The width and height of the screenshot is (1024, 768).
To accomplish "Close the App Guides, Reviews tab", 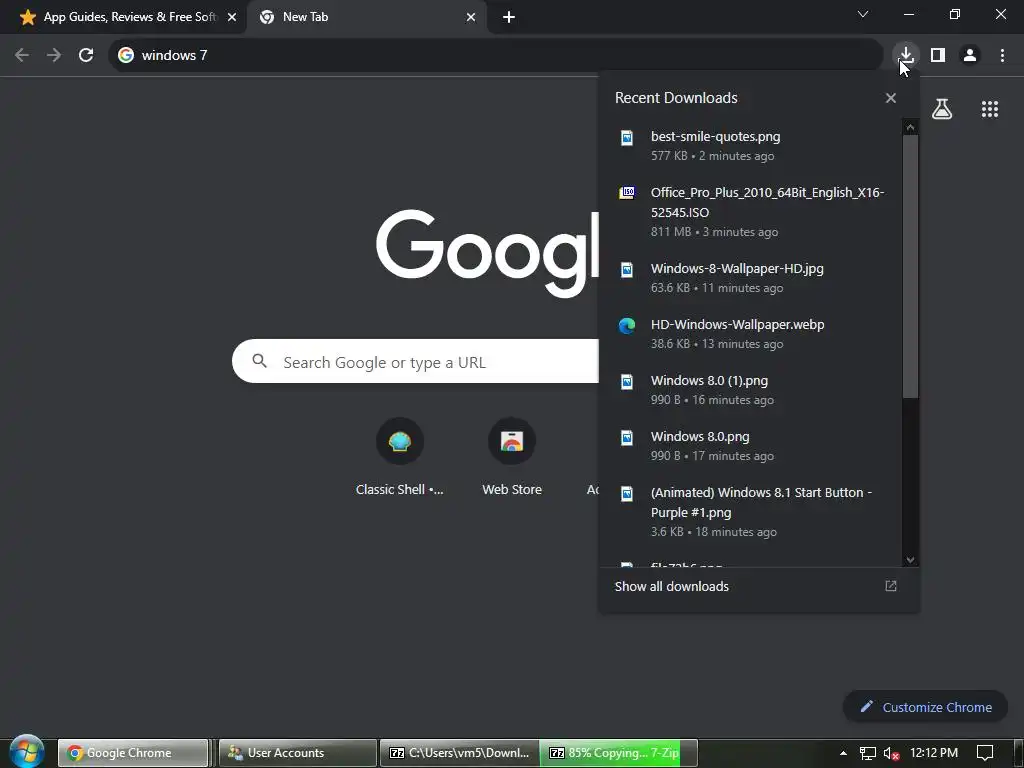I will 232,18.
